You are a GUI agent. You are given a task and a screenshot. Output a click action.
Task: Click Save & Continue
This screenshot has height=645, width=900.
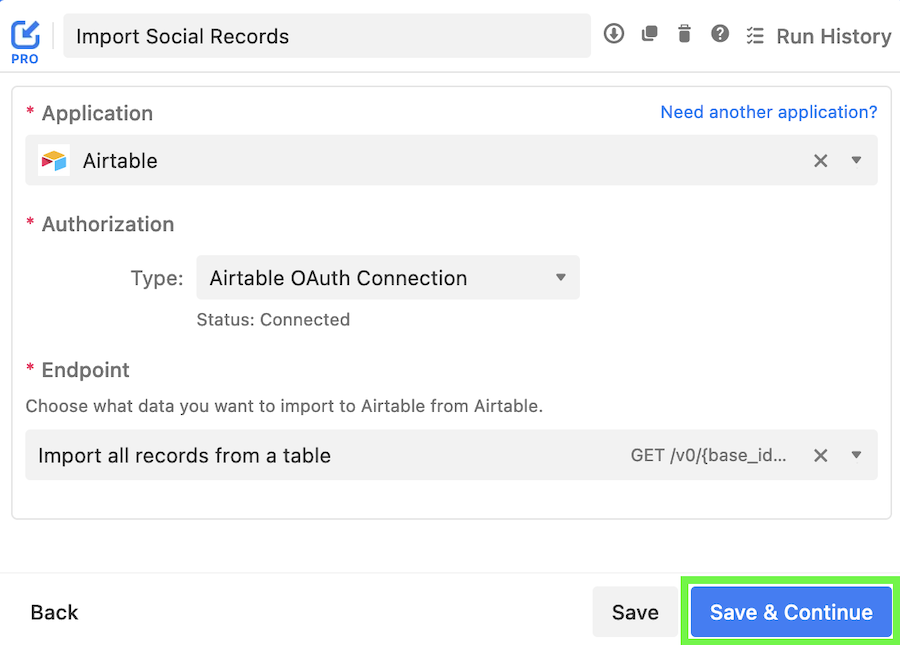pos(791,612)
